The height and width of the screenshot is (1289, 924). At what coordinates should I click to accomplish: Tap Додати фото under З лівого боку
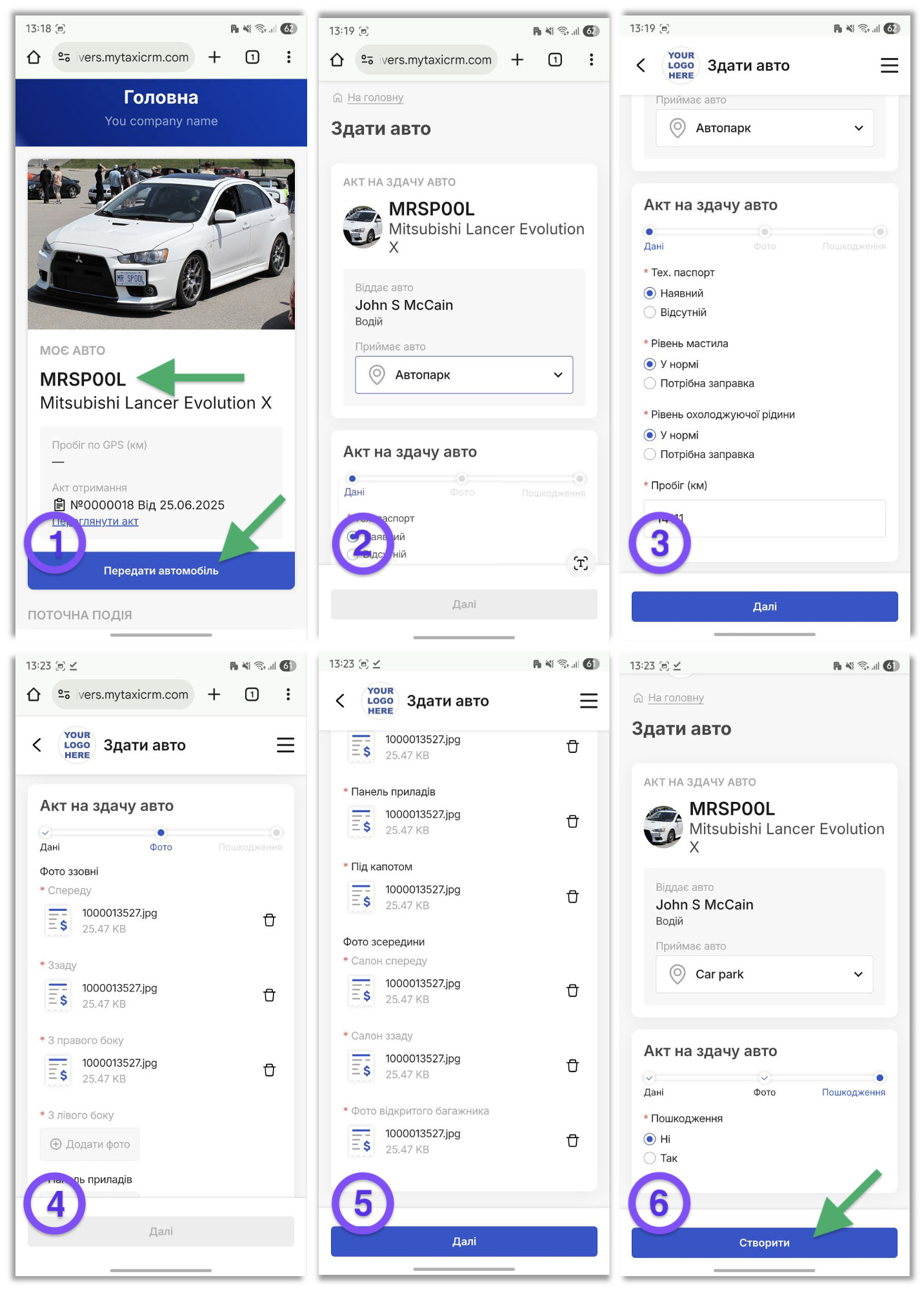tap(90, 1144)
